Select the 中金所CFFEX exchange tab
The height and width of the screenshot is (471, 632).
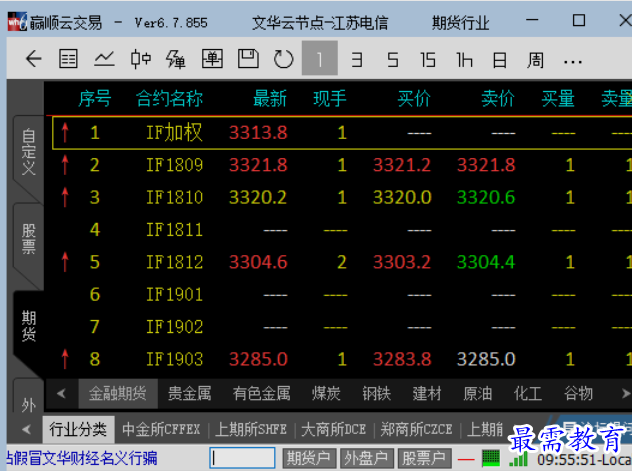coord(161,430)
